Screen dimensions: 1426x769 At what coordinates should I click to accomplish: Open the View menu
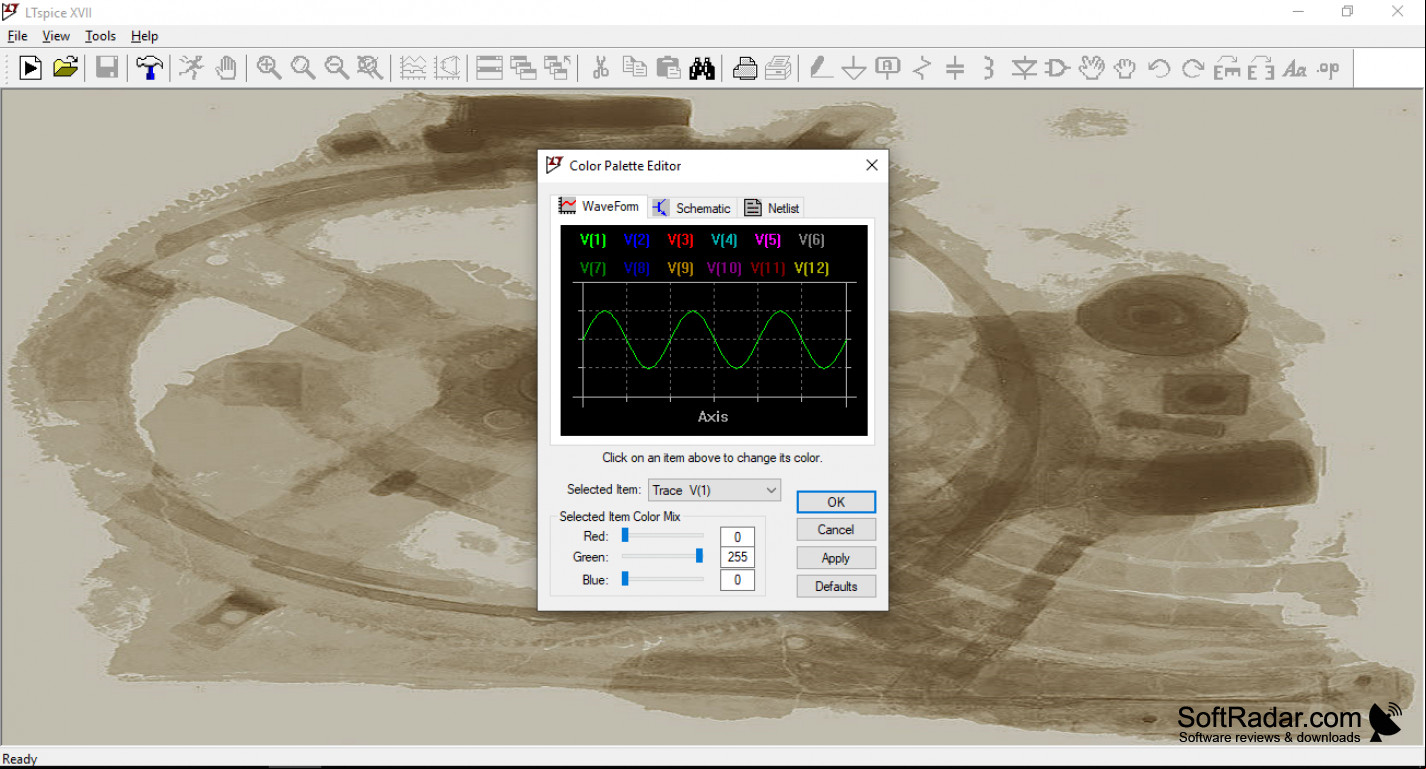56,36
